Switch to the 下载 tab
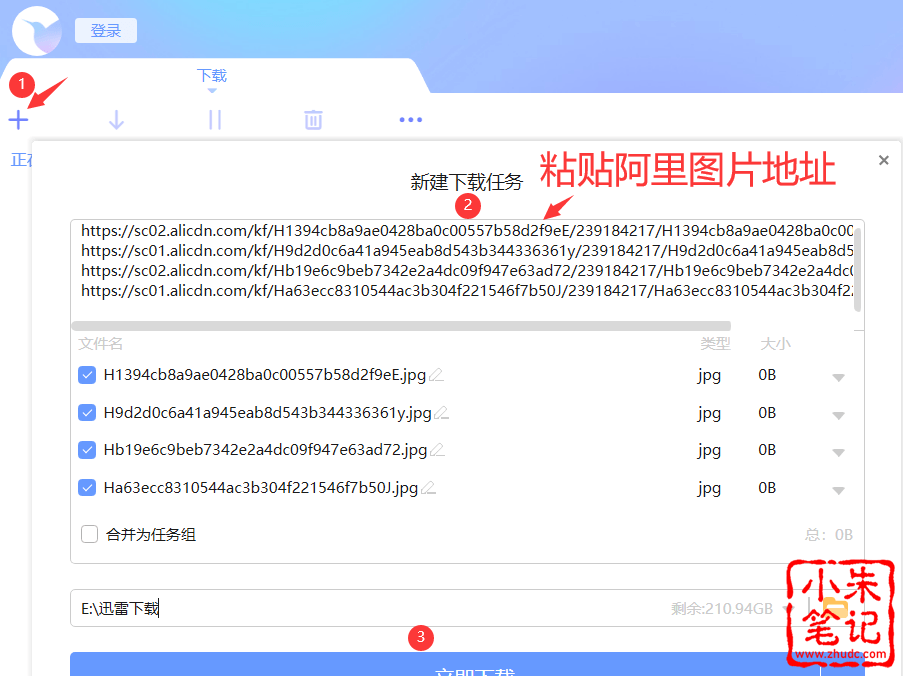 tap(212, 76)
